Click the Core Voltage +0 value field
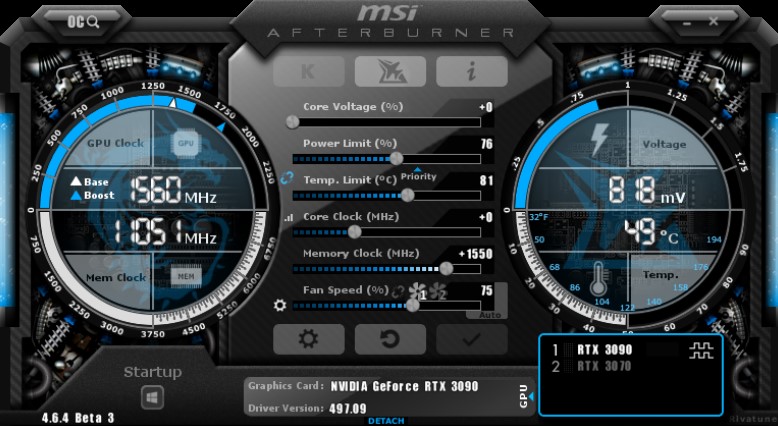This screenshot has height=426, width=778. coord(486,108)
